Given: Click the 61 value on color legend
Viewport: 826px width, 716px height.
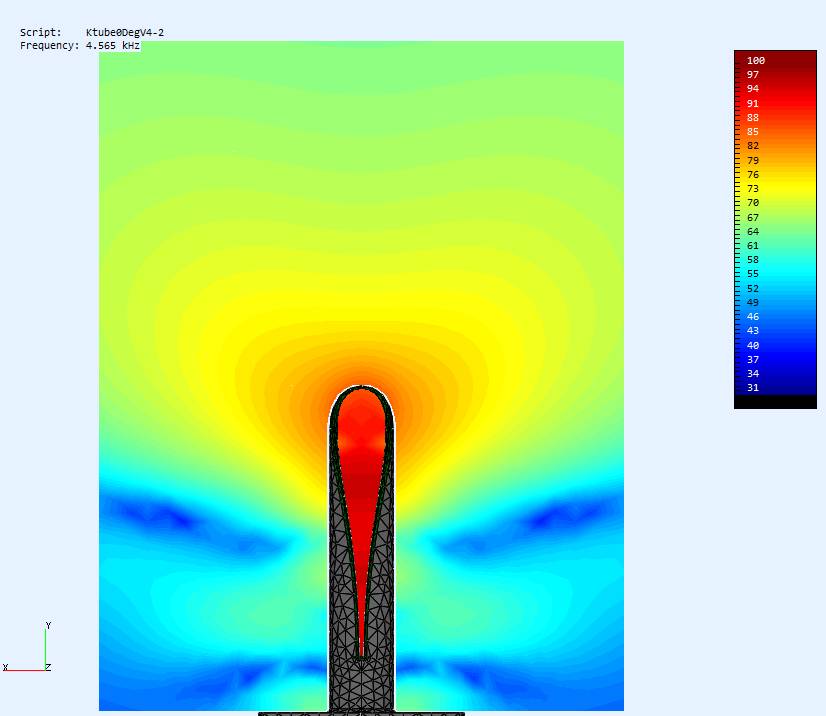Looking at the screenshot, I should coord(753,246).
